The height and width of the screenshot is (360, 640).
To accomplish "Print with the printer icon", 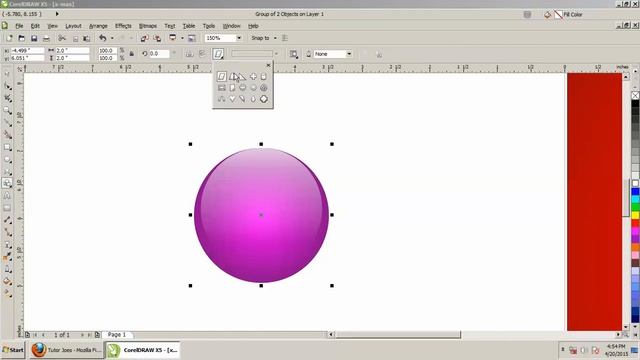I will coord(47,38).
